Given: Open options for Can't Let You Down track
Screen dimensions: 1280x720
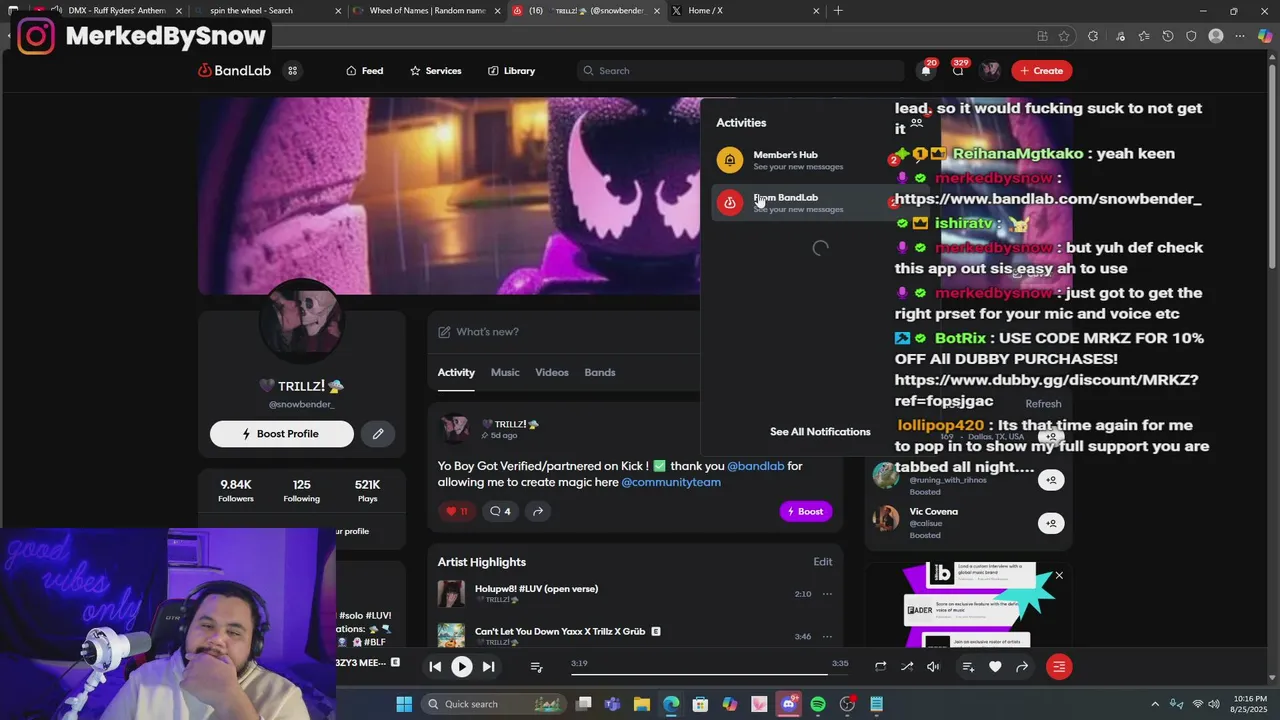Looking at the screenshot, I should 827,637.
